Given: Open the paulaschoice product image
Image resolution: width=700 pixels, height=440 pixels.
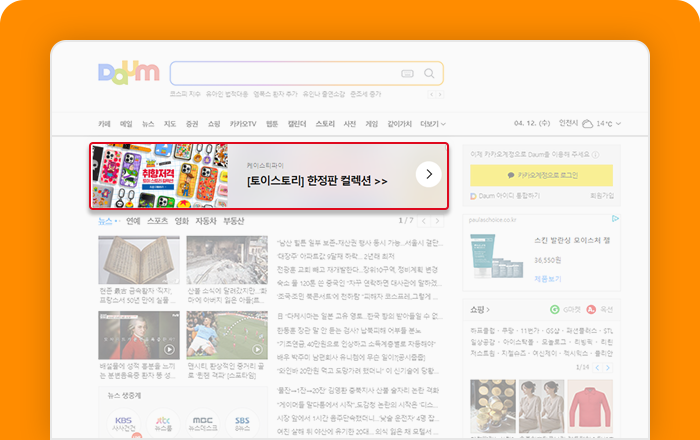Looking at the screenshot, I should [x=496, y=256].
